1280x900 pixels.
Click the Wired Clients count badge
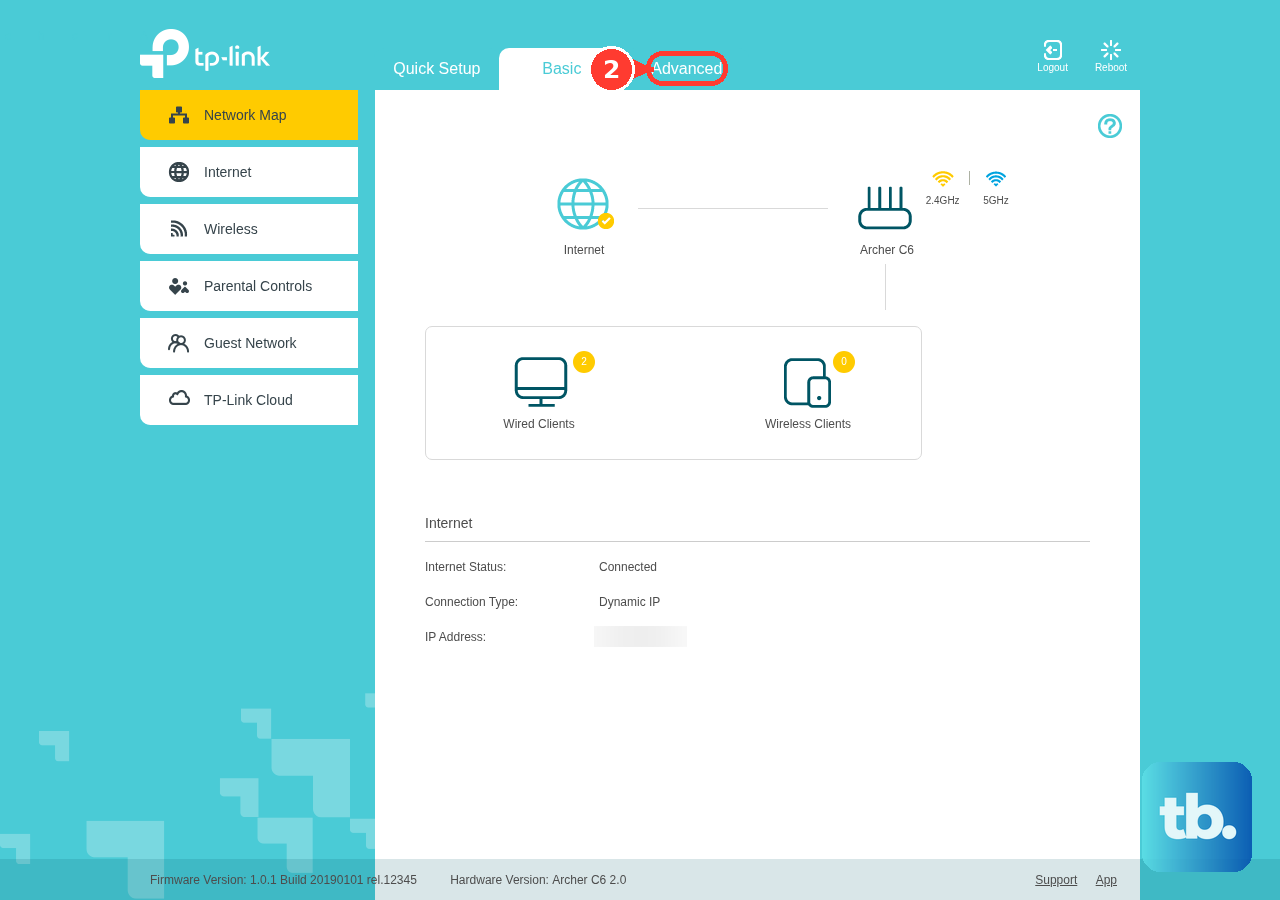[584, 362]
